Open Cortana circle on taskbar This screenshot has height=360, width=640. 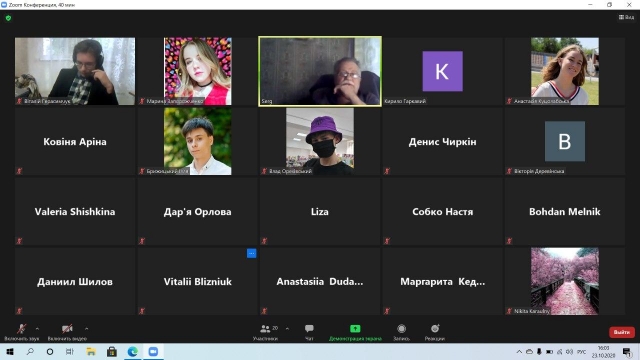coord(50,351)
